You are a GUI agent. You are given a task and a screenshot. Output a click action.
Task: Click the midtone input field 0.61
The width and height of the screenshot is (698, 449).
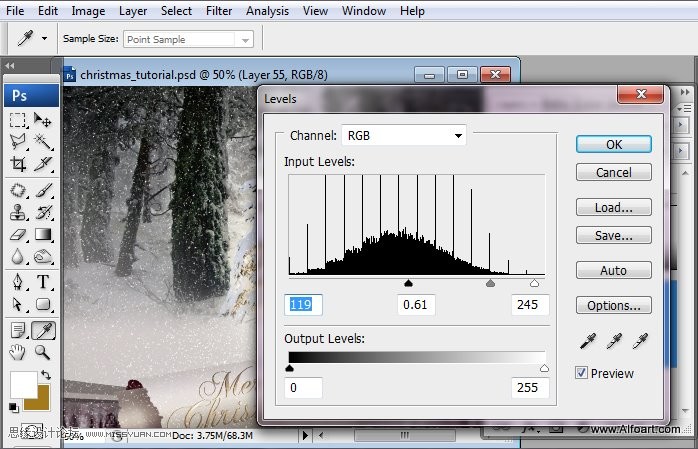point(416,305)
